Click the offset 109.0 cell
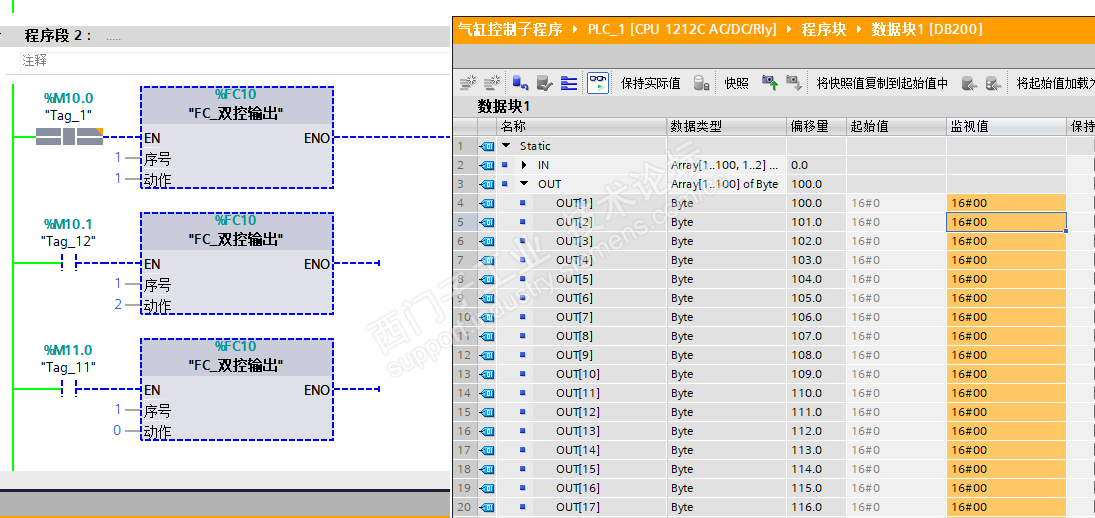Viewport: 1095px width, 518px height. 816,374
